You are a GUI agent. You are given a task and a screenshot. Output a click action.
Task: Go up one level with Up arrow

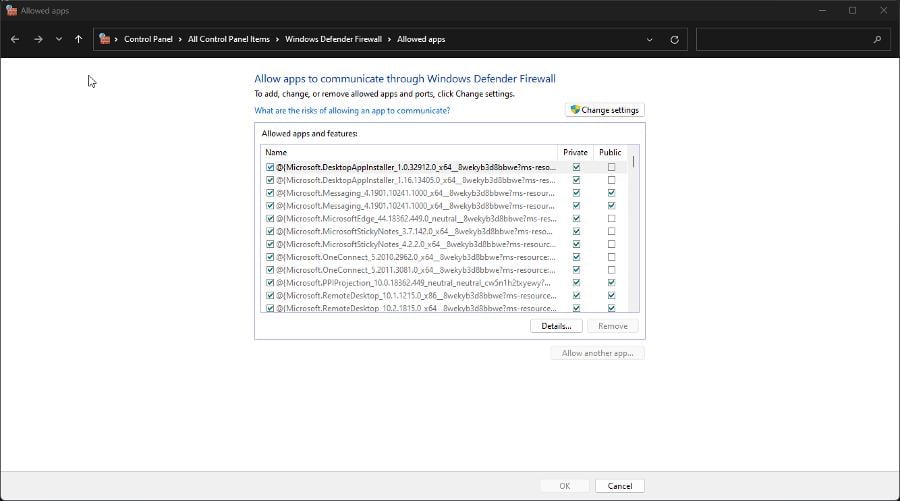pos(79,40)
